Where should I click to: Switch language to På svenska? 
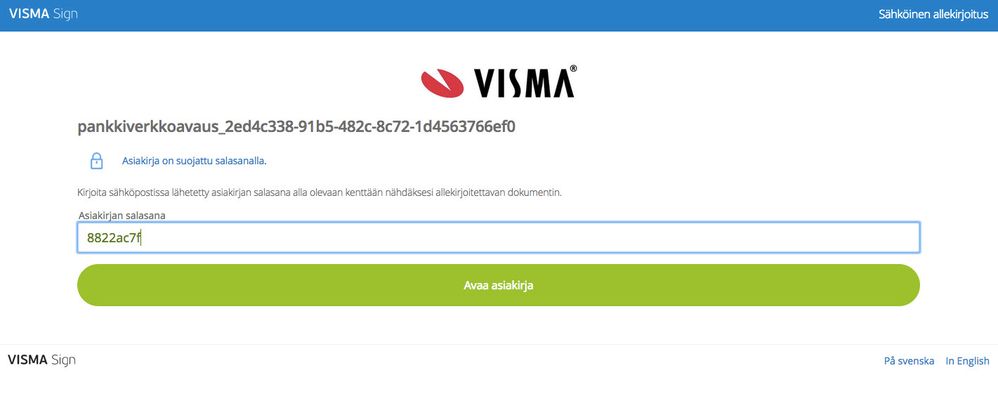click(x=909, y=361)
